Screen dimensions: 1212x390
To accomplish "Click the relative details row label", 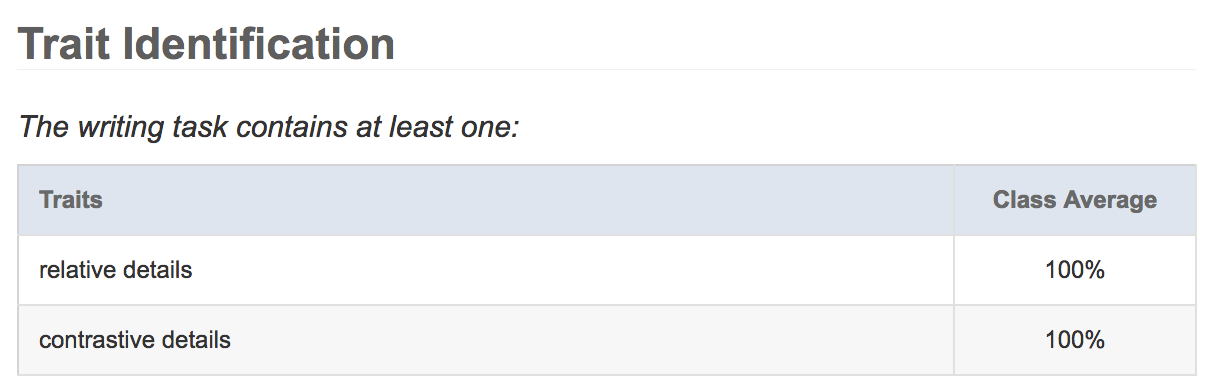I will (x=116, y=270).
